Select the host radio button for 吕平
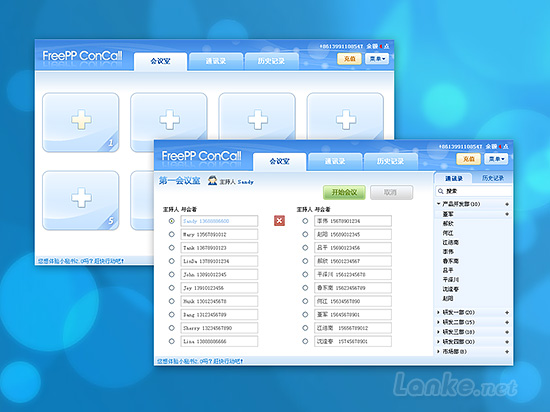The image size is (550, 412). (x=305, y=248)
